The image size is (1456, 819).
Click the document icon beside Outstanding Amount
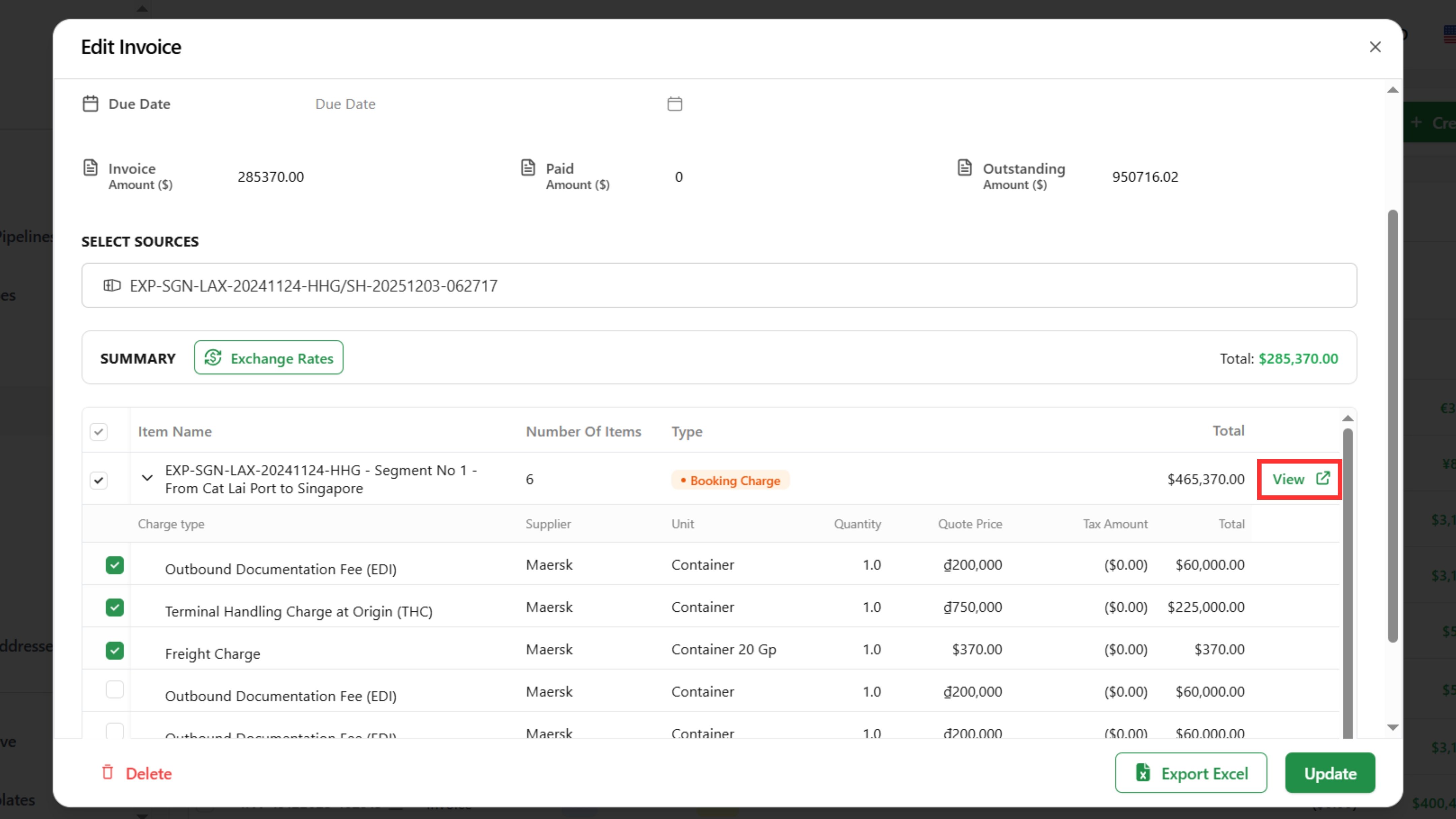click(x=964, y=168)
